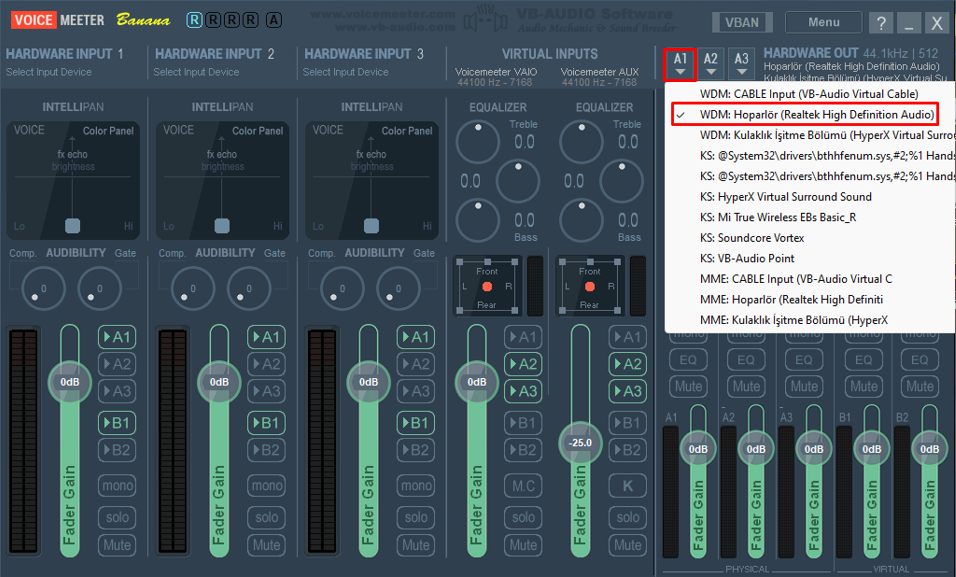Select input device for Hardware Input 3

pos(346,72)
